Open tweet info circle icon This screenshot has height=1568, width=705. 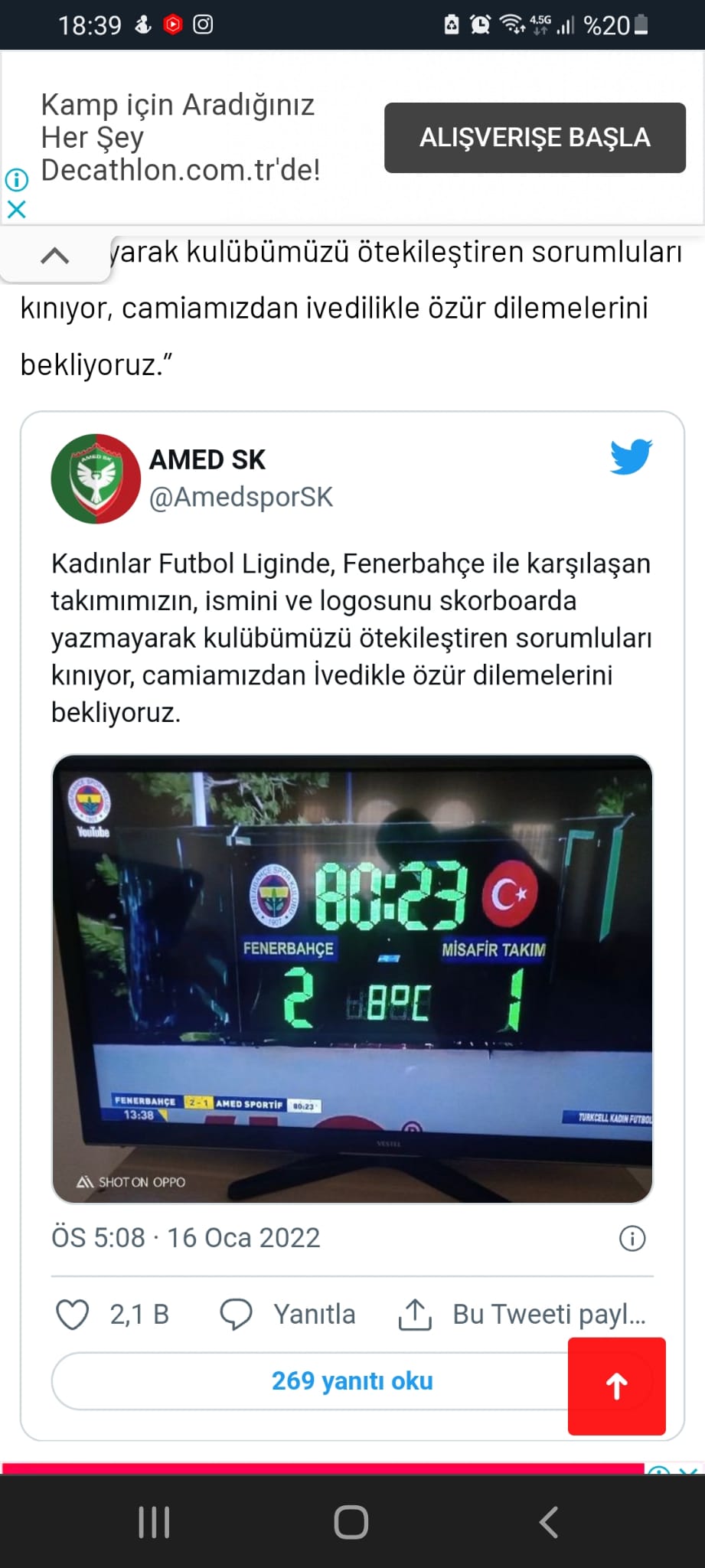[x=632, y=1238]
